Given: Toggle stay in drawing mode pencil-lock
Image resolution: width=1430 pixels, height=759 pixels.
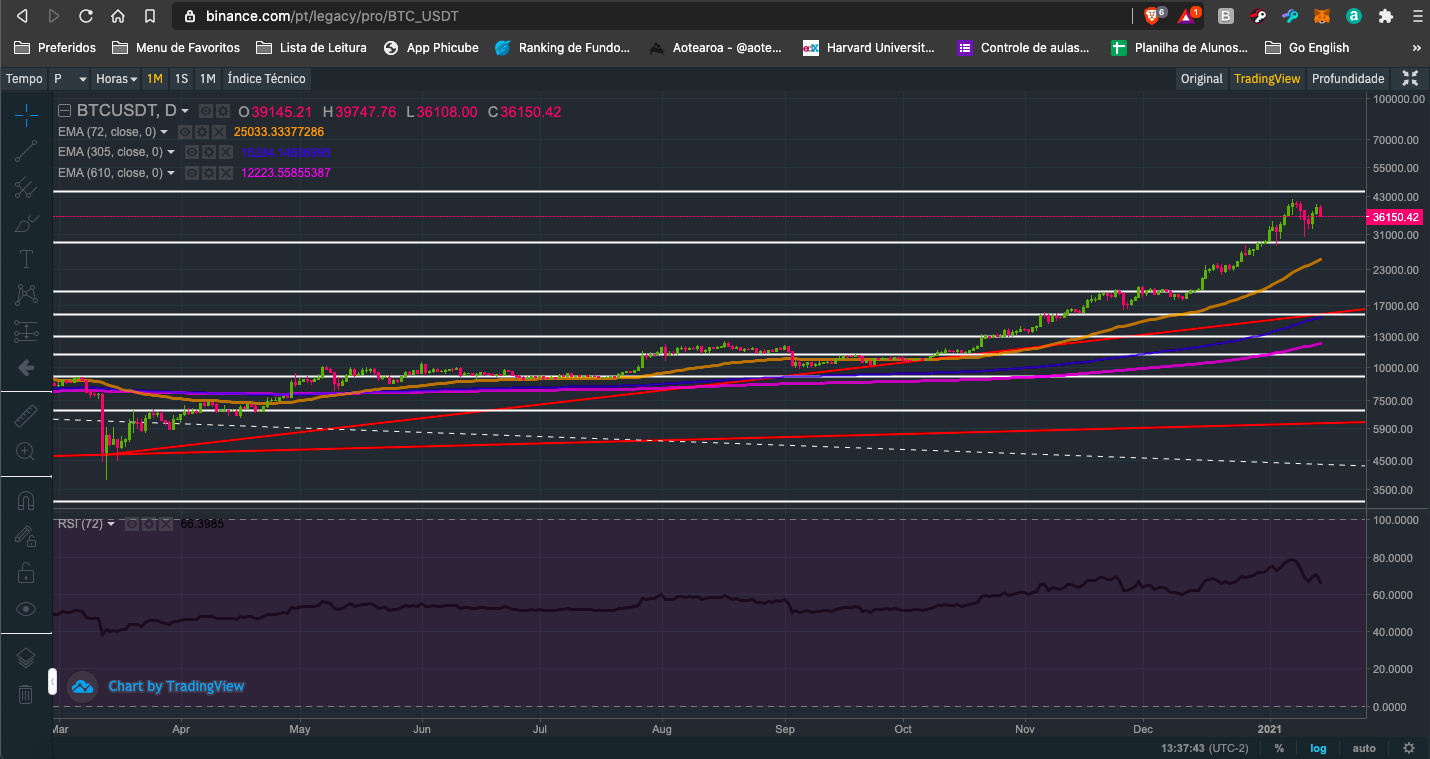Looking at the screenshot, I should [x=27, y=537].
